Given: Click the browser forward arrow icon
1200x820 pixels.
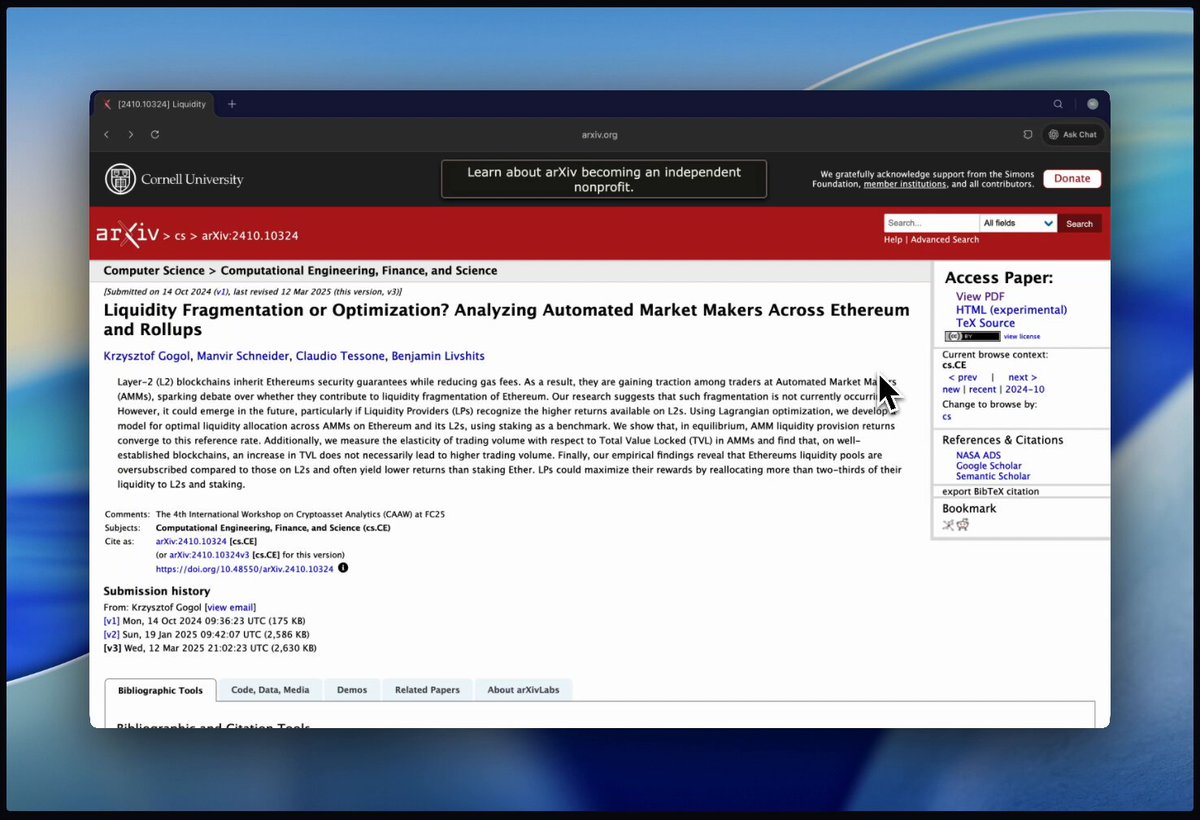Looking at the screenshot, I should click(x=131, y=134).
